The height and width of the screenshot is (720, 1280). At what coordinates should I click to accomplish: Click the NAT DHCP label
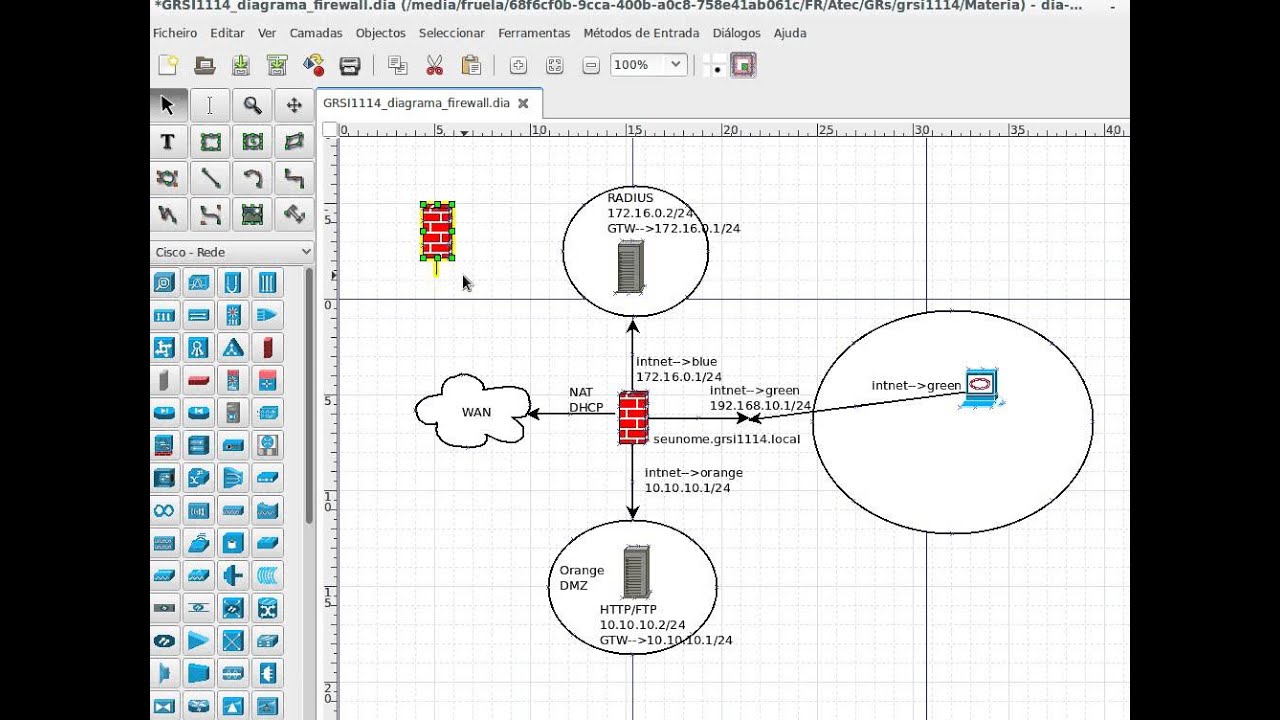click(586, 400)
